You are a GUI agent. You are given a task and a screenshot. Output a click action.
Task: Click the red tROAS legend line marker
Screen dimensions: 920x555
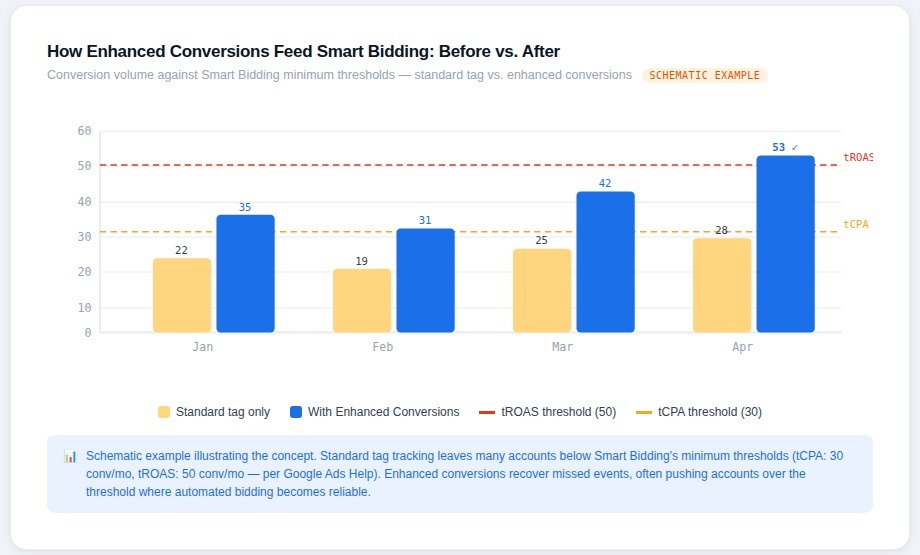tap(487, 412)
